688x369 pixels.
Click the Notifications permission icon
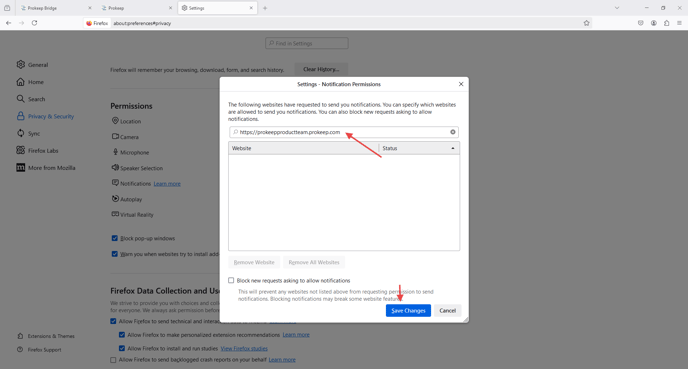point(115,183)
